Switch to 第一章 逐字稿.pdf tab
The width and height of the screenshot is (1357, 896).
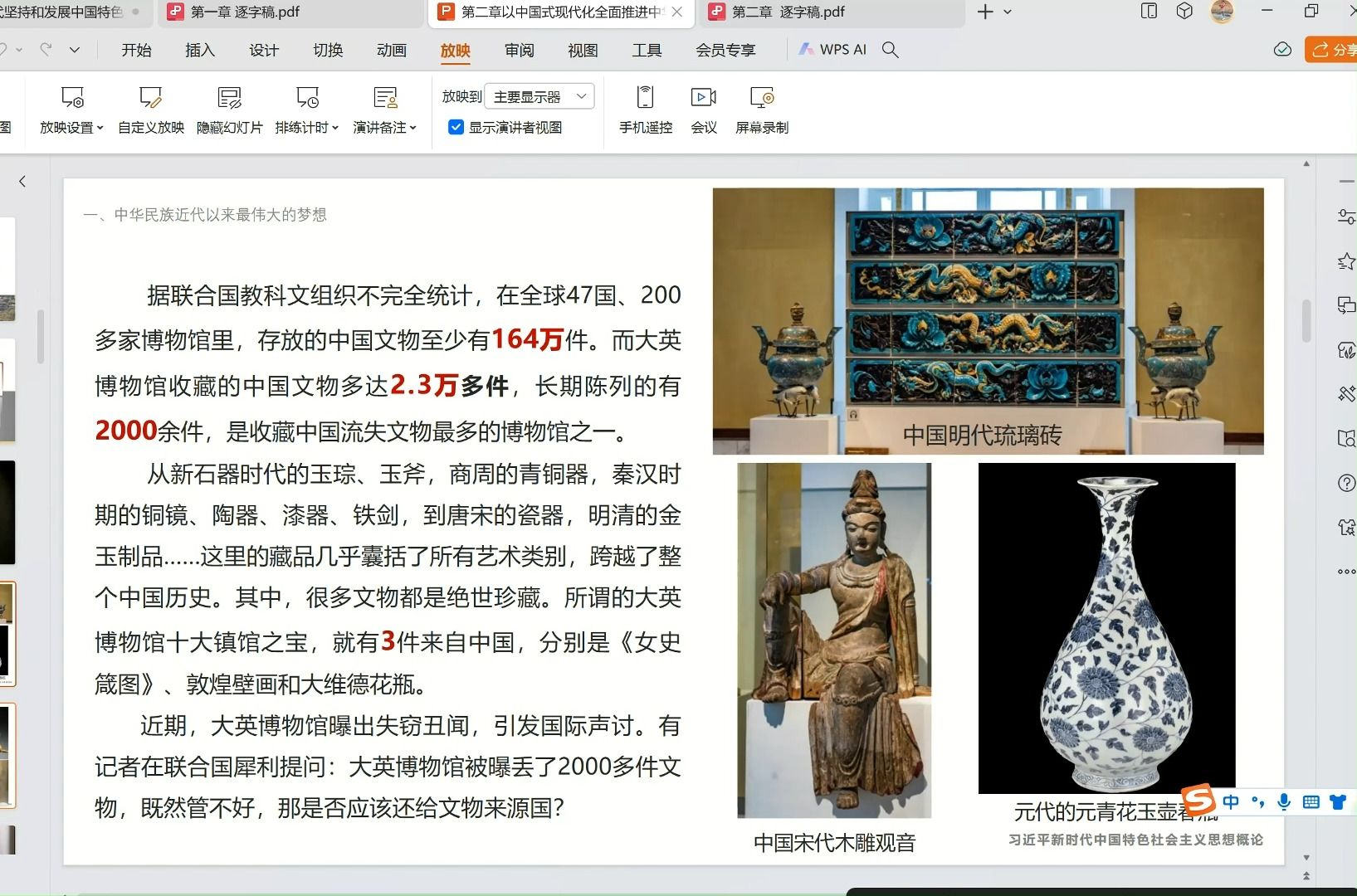(290, 12)
